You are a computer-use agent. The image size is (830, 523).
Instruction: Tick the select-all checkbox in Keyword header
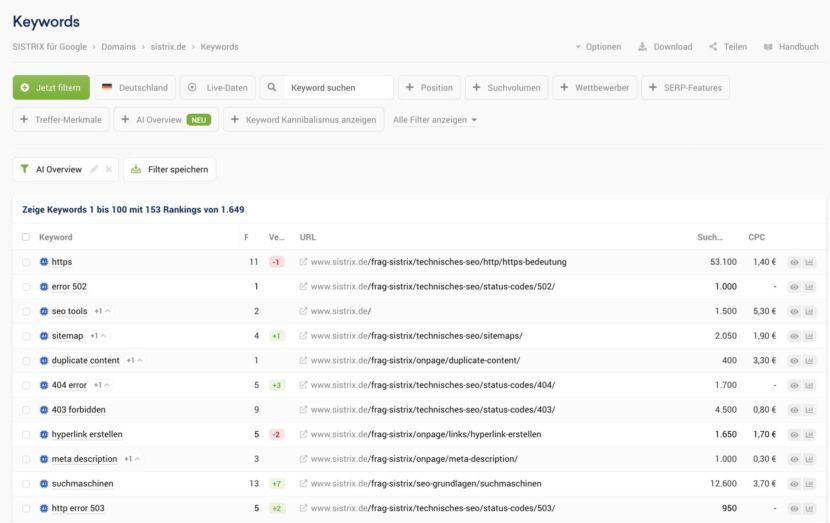pyautogui.click(x=25, y=237)
